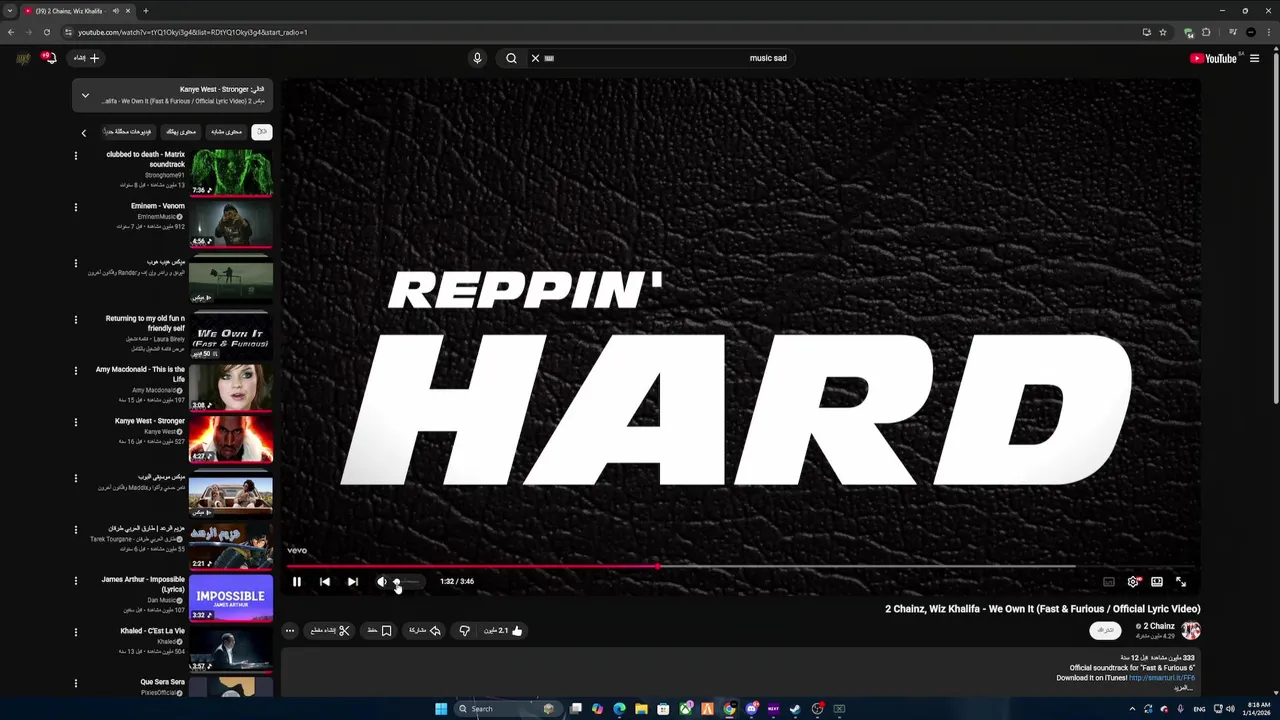Switch to theater mode view
Viewport: 1280px width, 720px height.
tap(1157, 581)
